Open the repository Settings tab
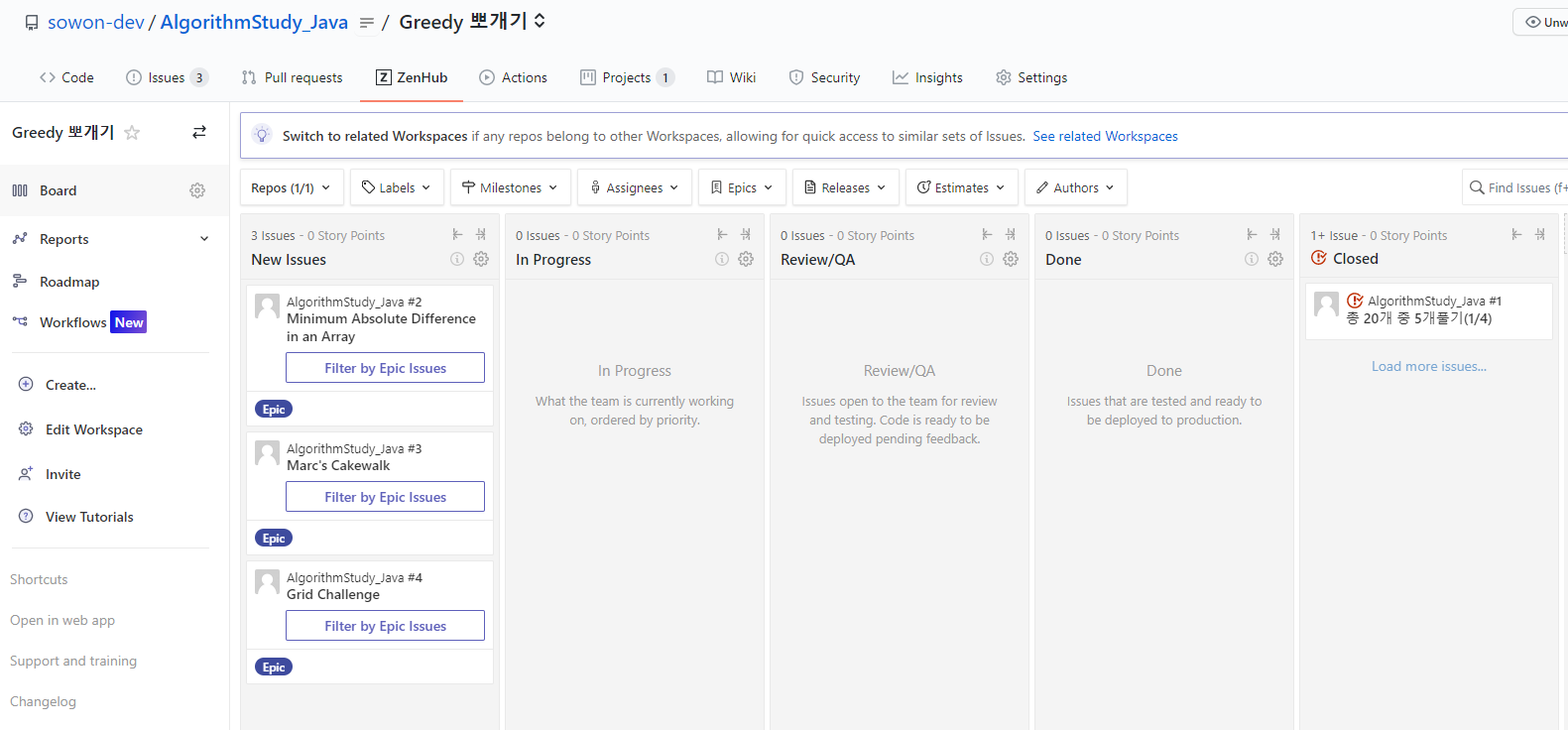 click(1031, 77)
